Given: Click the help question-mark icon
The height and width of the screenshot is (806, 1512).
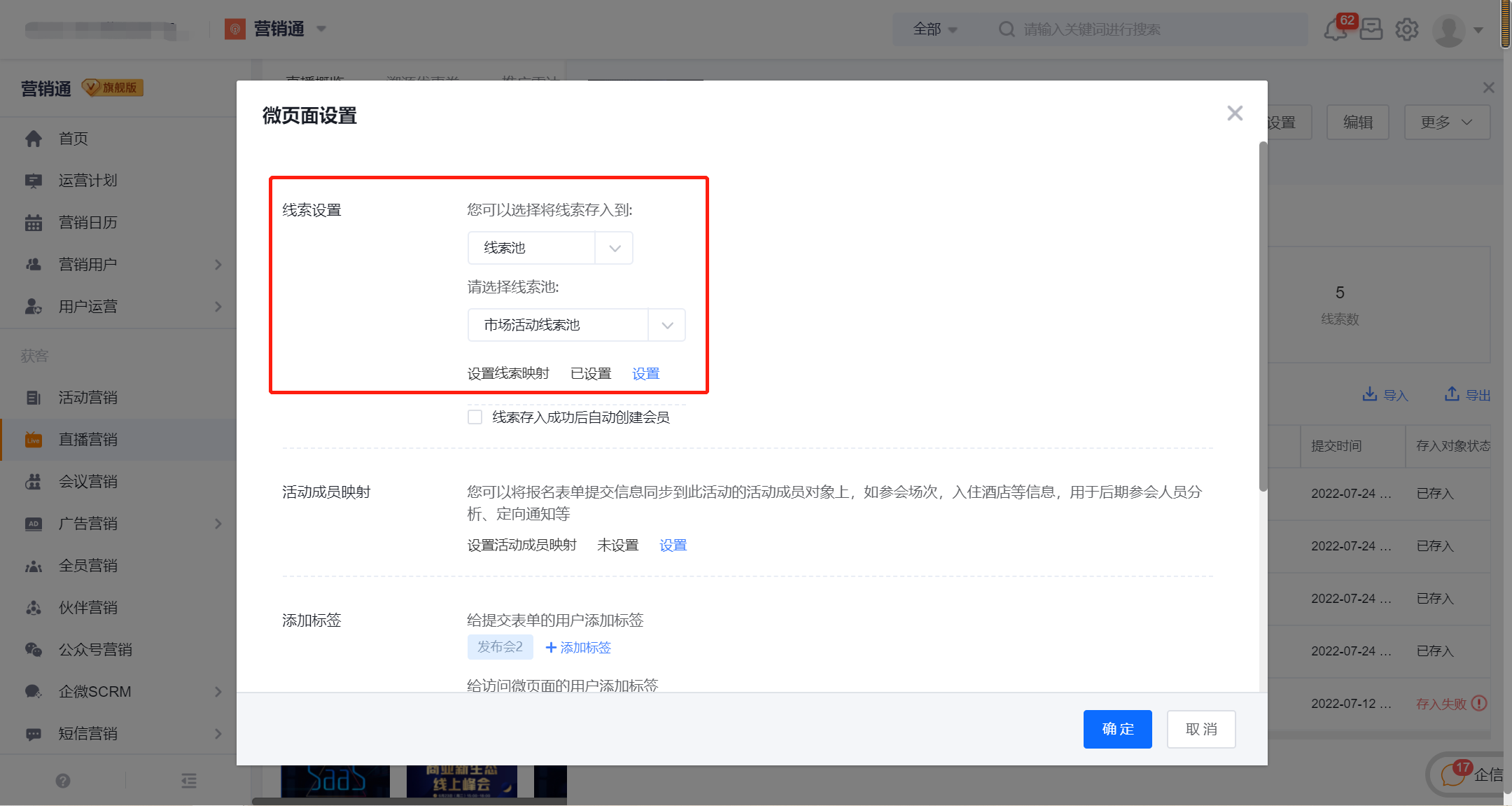Looking at the screenshot, I should coord(63,781).
